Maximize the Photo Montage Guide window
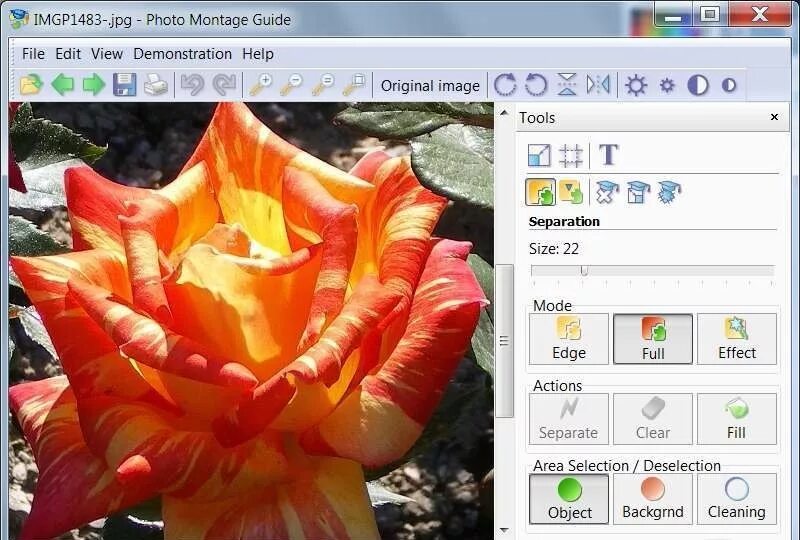The height and width of the screenshot is (540, 800). click(x=710, y=15)
